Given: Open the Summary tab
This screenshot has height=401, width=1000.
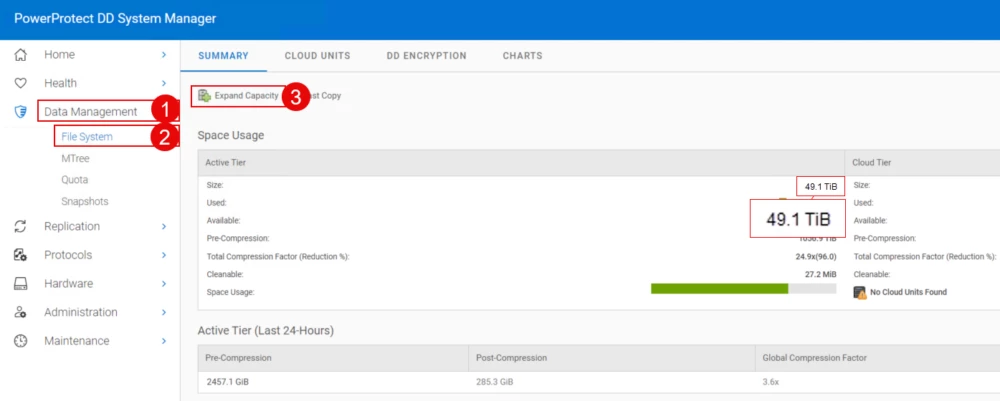Looking at the screenshot, I should 223,55.
